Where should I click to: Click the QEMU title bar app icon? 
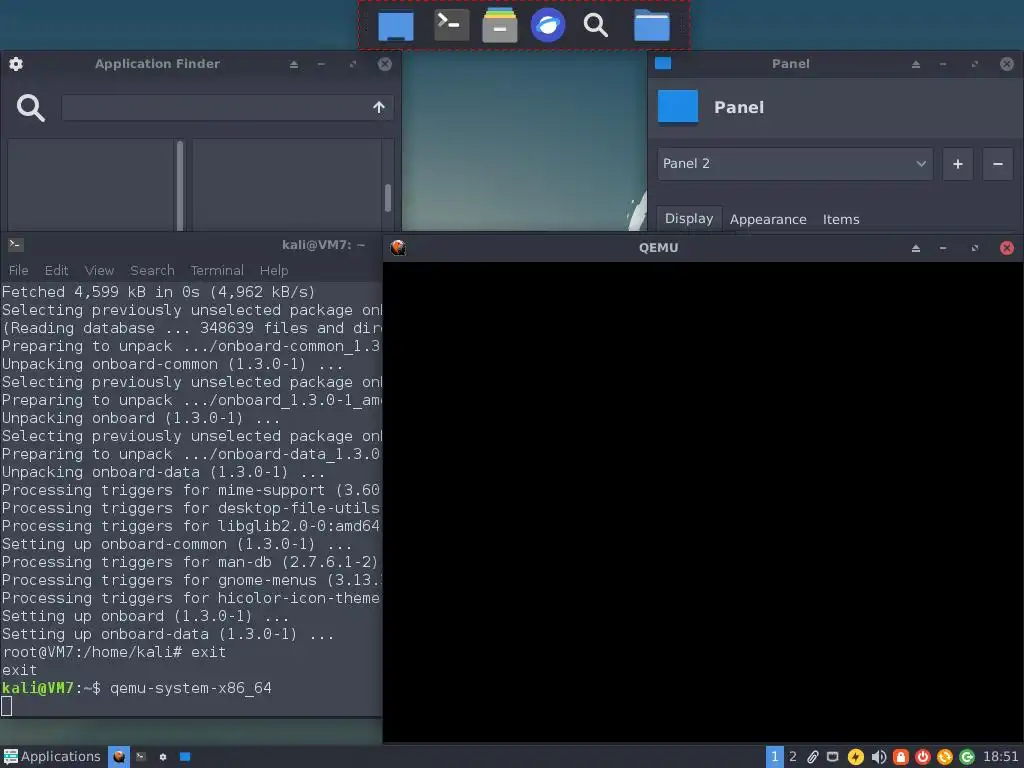(x=398, y=248)
